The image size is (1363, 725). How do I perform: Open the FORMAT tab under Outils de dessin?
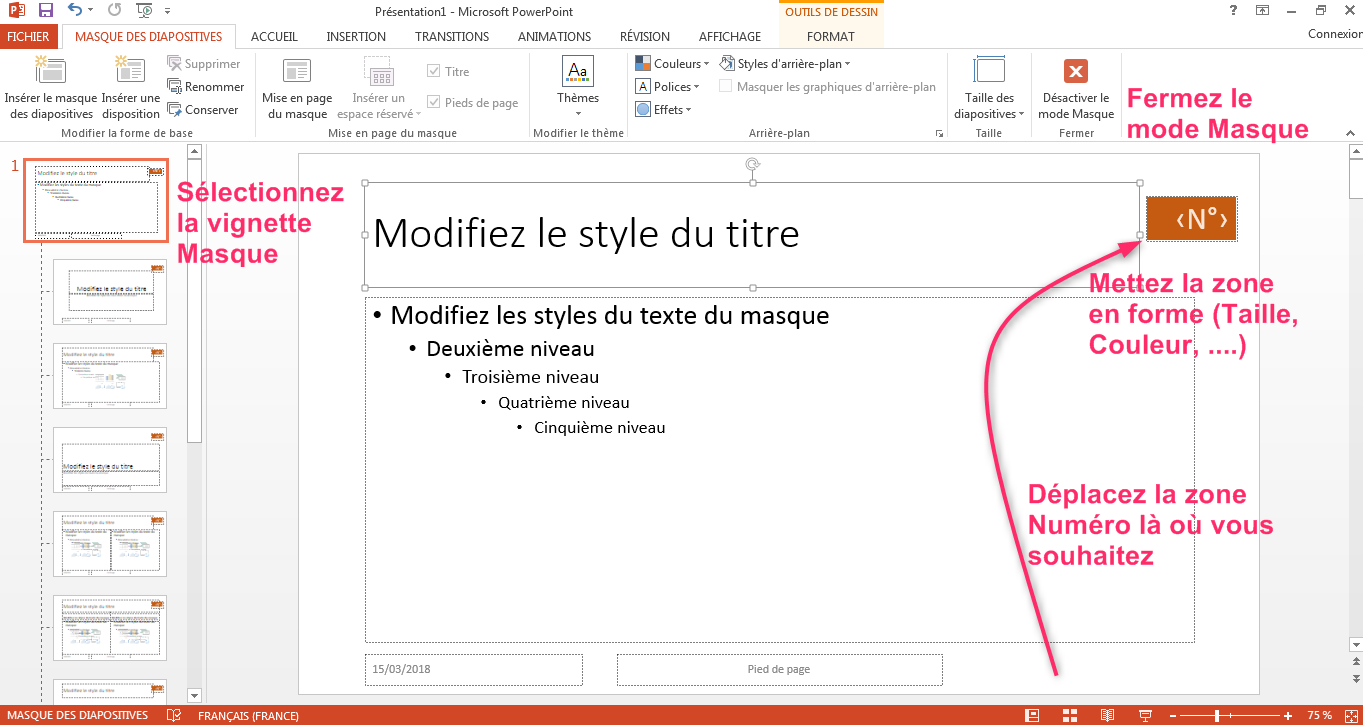point(831,35)
